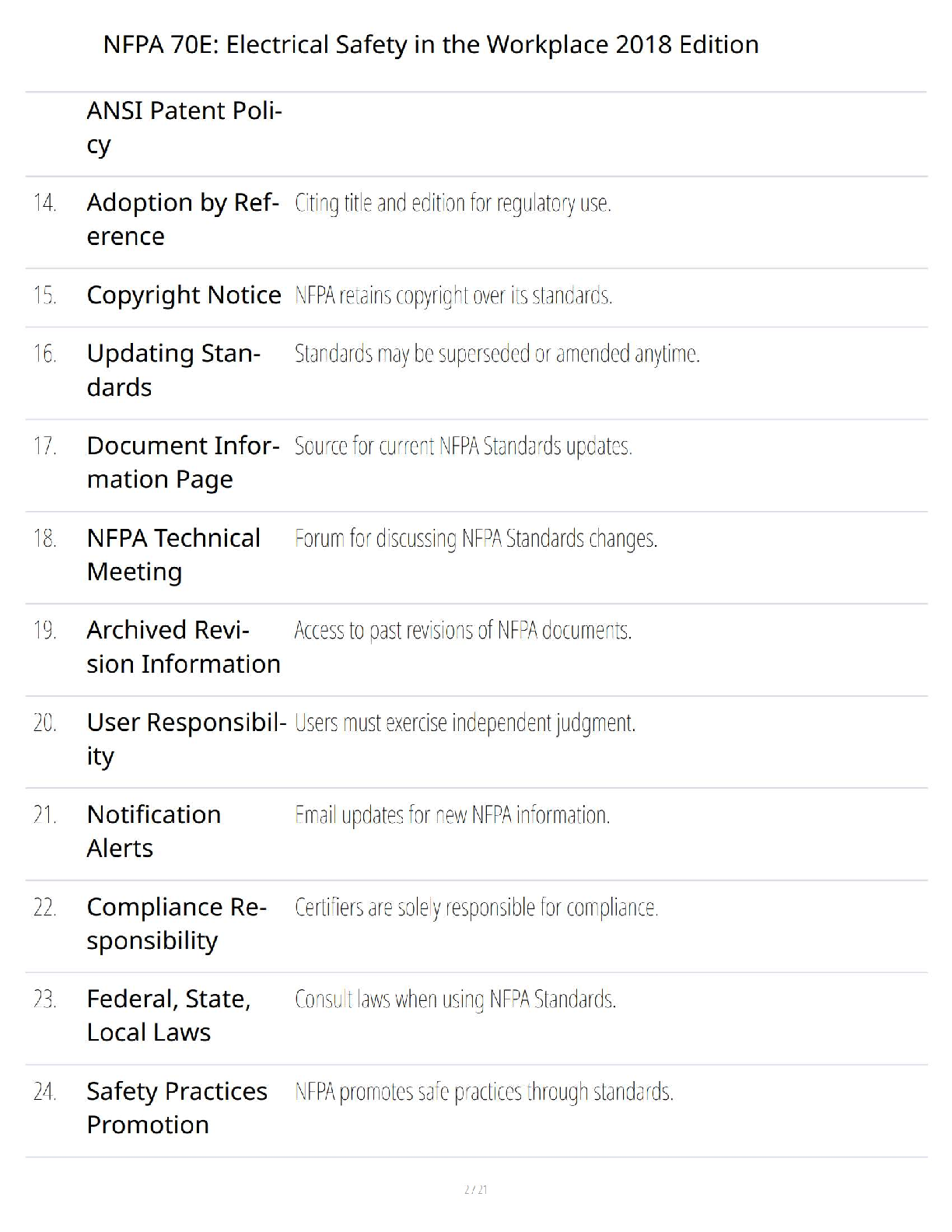Click the 'Archived Revision Information' term
Screen dimensions: 952x1232
pyautogui.click(x=183, y=647)
